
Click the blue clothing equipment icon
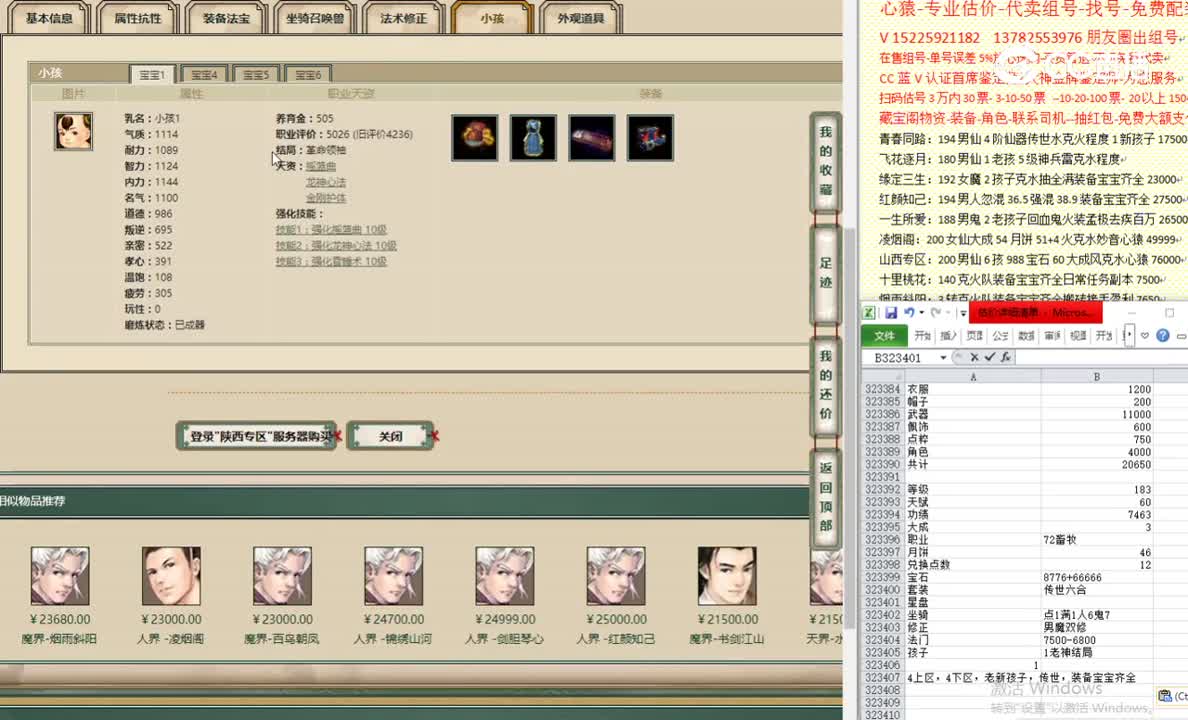533,137
